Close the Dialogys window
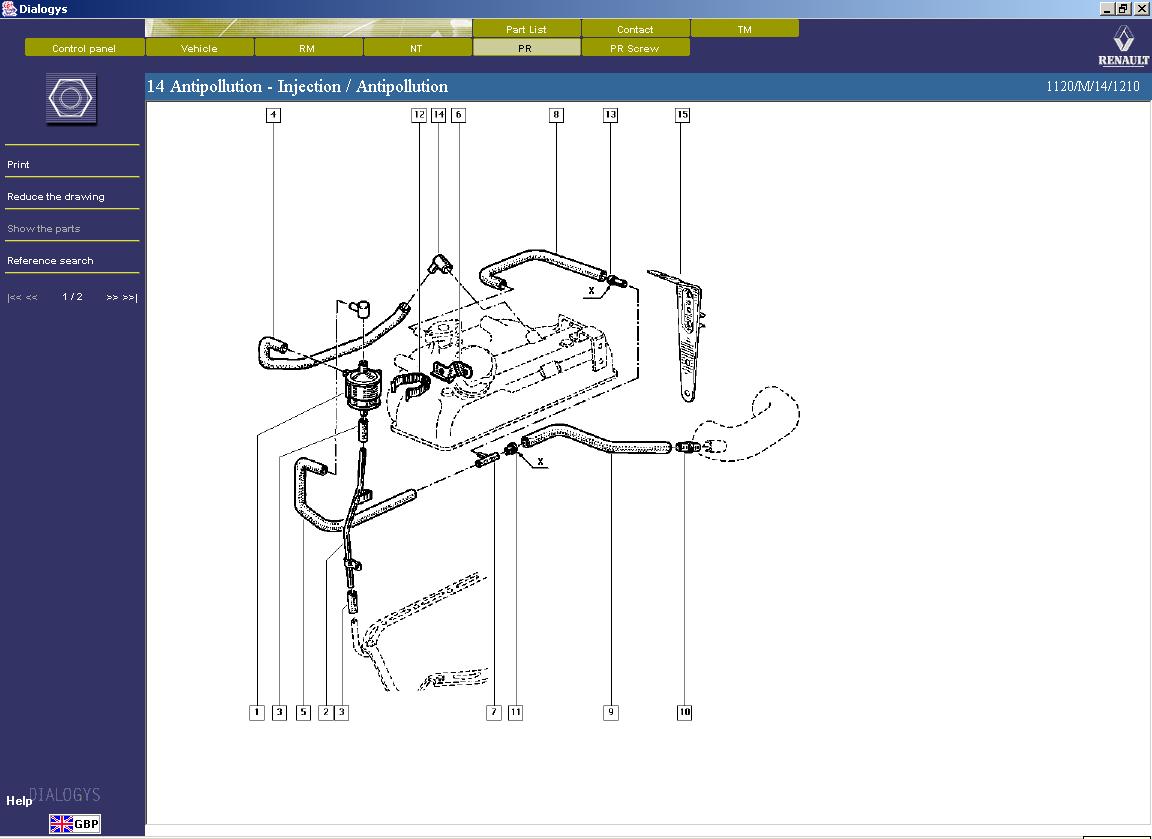1152x839 pixels. [1140, 9]
